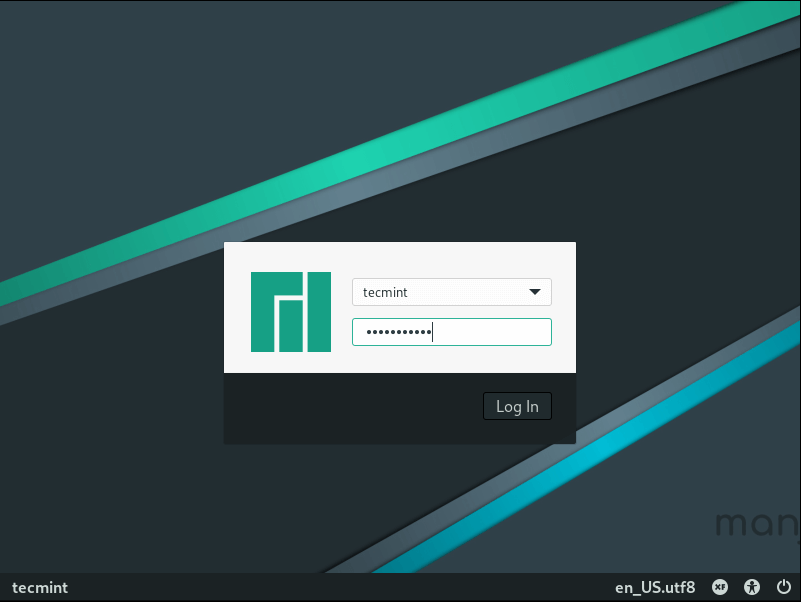This screenshot has width=801, height=602.
Task: Open the accessibility options icon
Action: [x=751, y=587]
